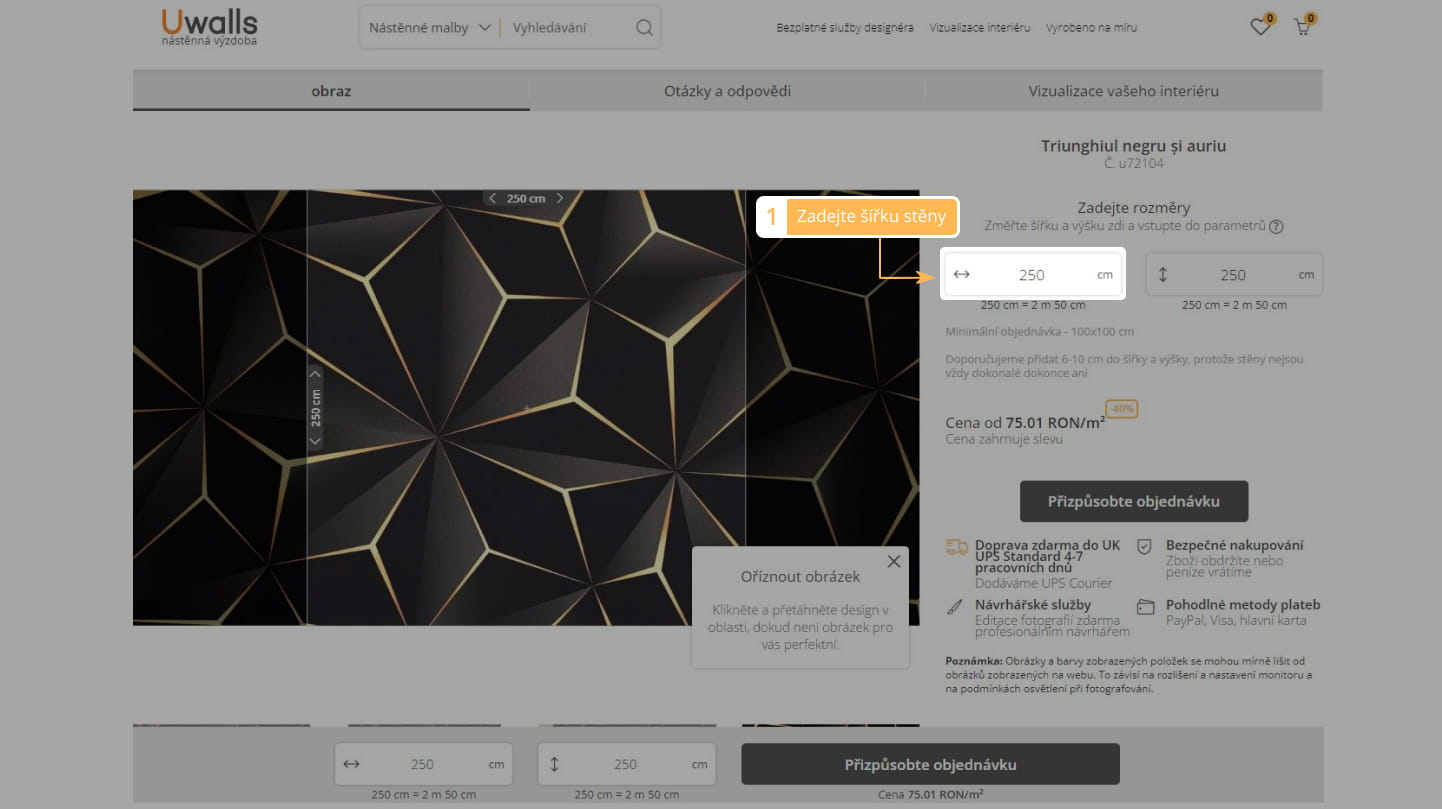
Task: Click the help question mark icon
Action: click(1276, 226)
